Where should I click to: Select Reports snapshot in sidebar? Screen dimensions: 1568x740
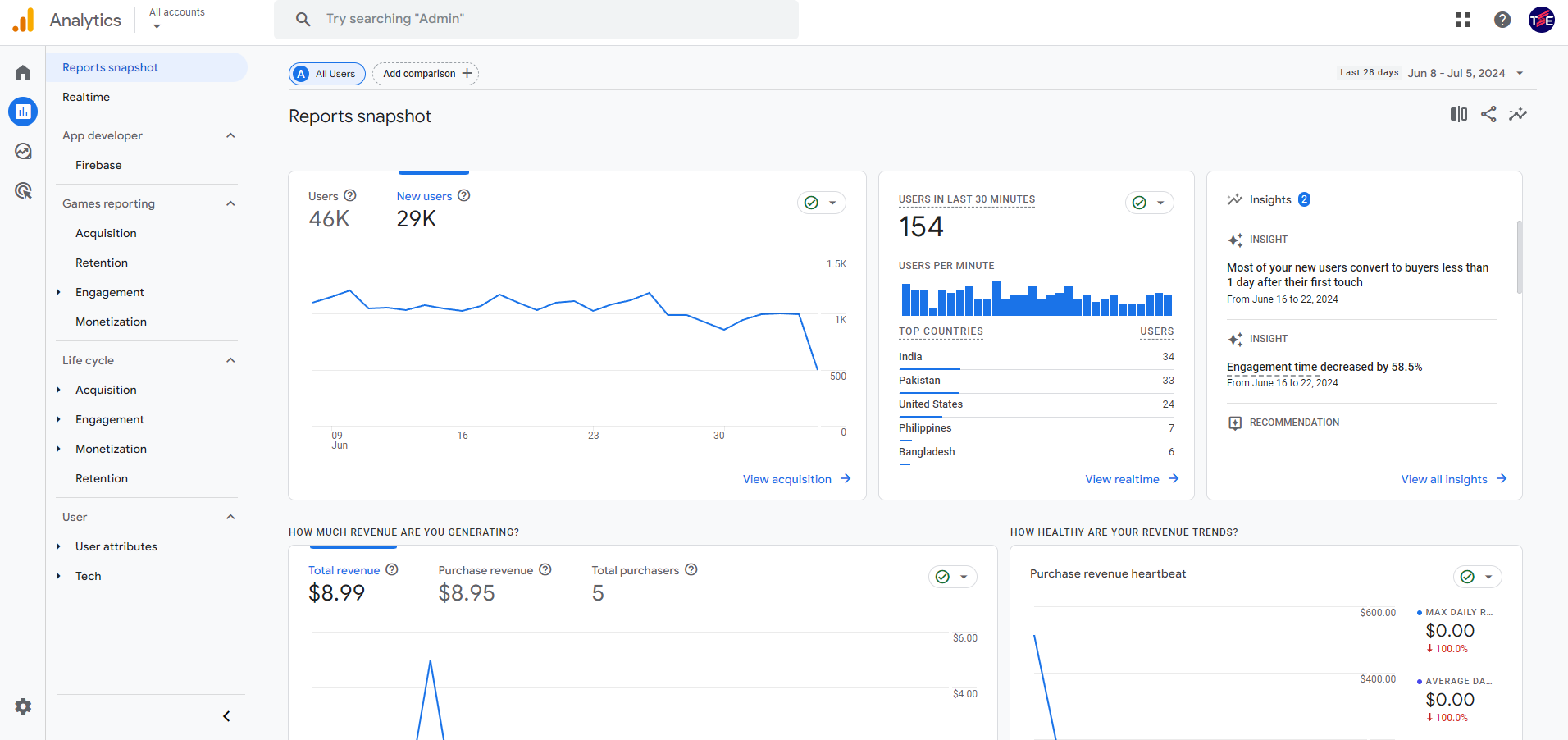pyautogui.click(x=147, y=67)
